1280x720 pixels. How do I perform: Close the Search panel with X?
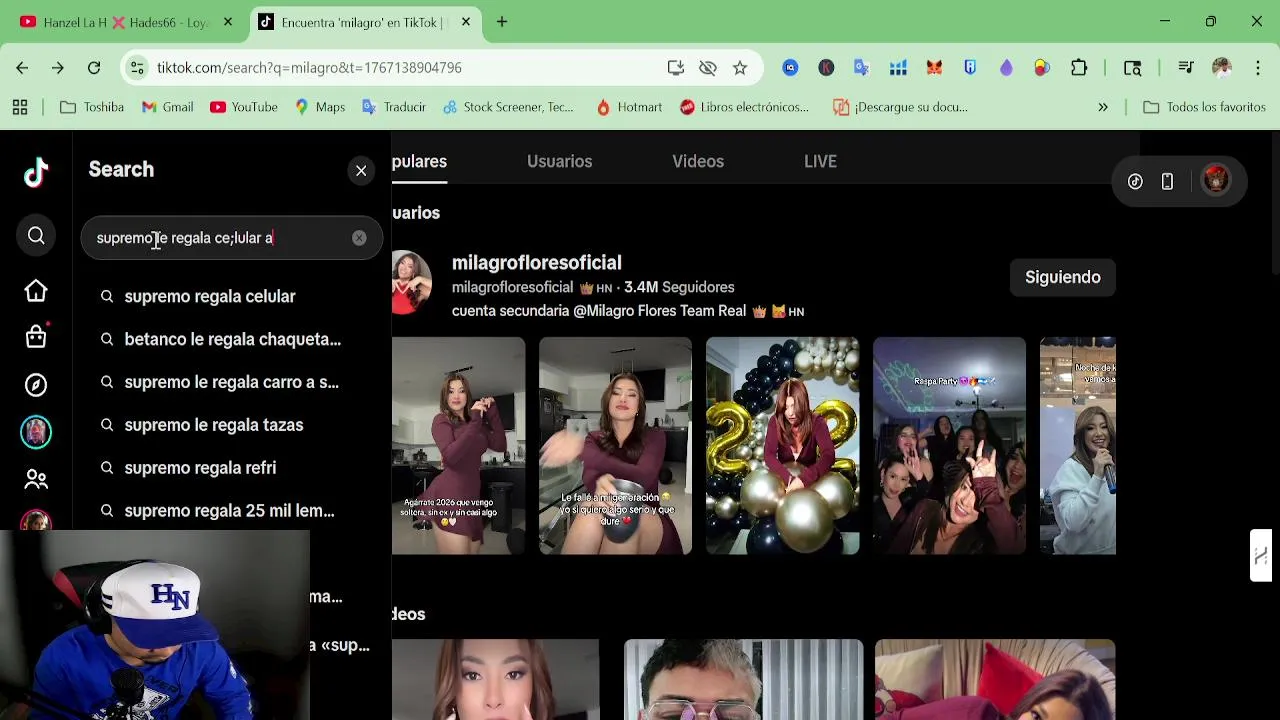pyautogui.click(x=361, y=170)
